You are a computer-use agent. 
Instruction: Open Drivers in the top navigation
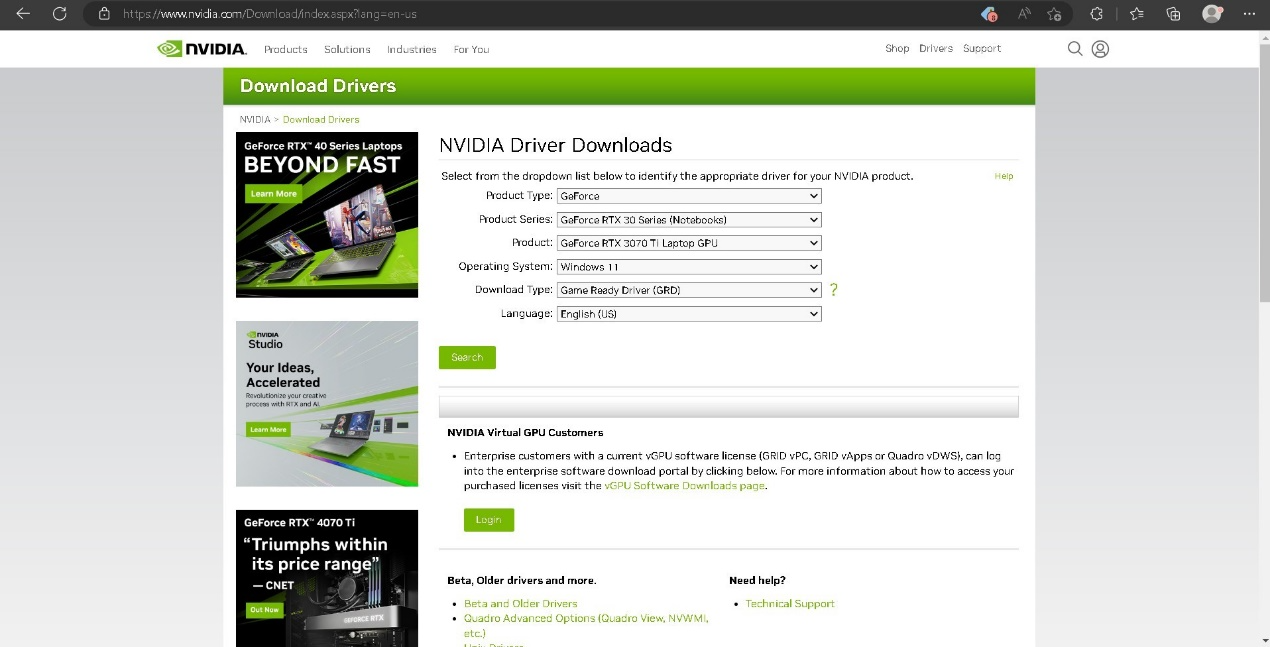pyautogui.click(x=936, y=48)
